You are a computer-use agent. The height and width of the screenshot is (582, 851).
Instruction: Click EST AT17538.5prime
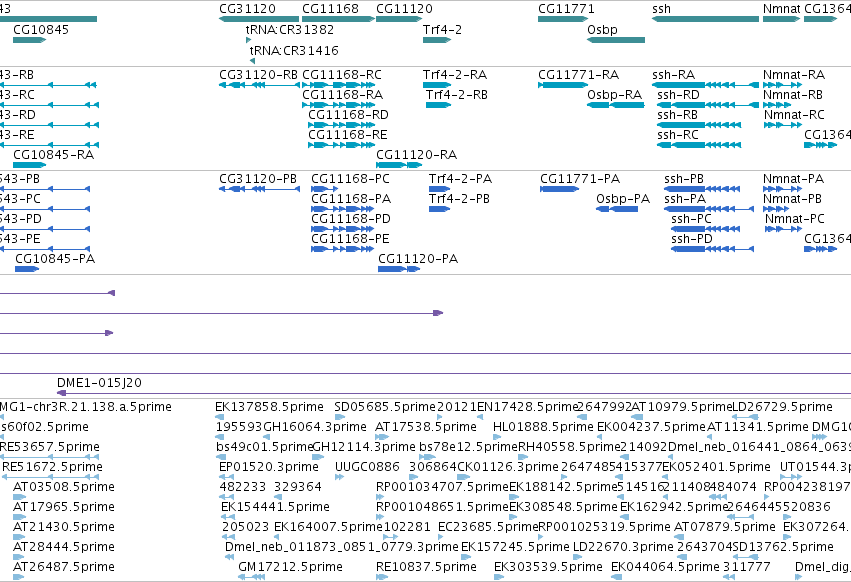(426, 427)
